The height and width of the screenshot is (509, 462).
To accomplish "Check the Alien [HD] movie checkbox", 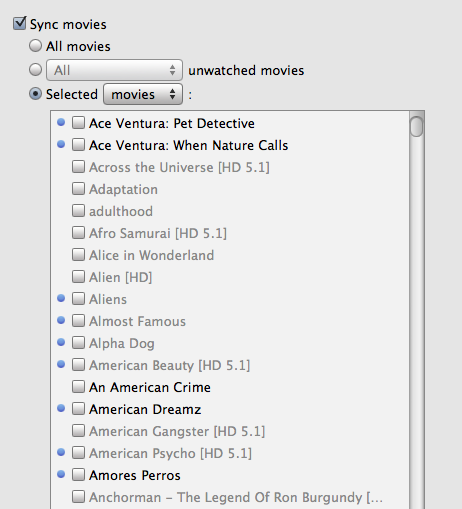I will coord(78,277).
